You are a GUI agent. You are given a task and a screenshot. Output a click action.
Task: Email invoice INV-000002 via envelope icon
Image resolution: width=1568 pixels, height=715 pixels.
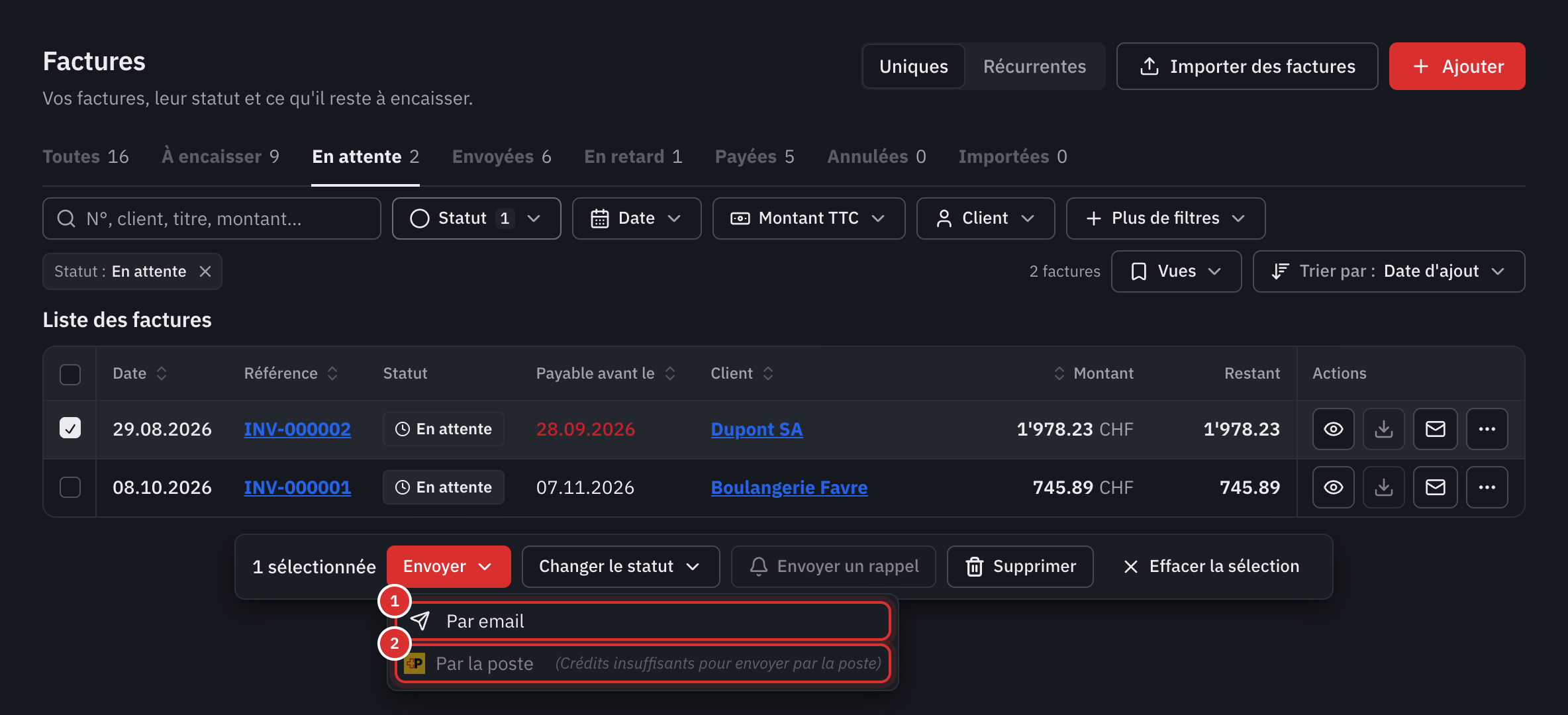[x=1435, y=429]
